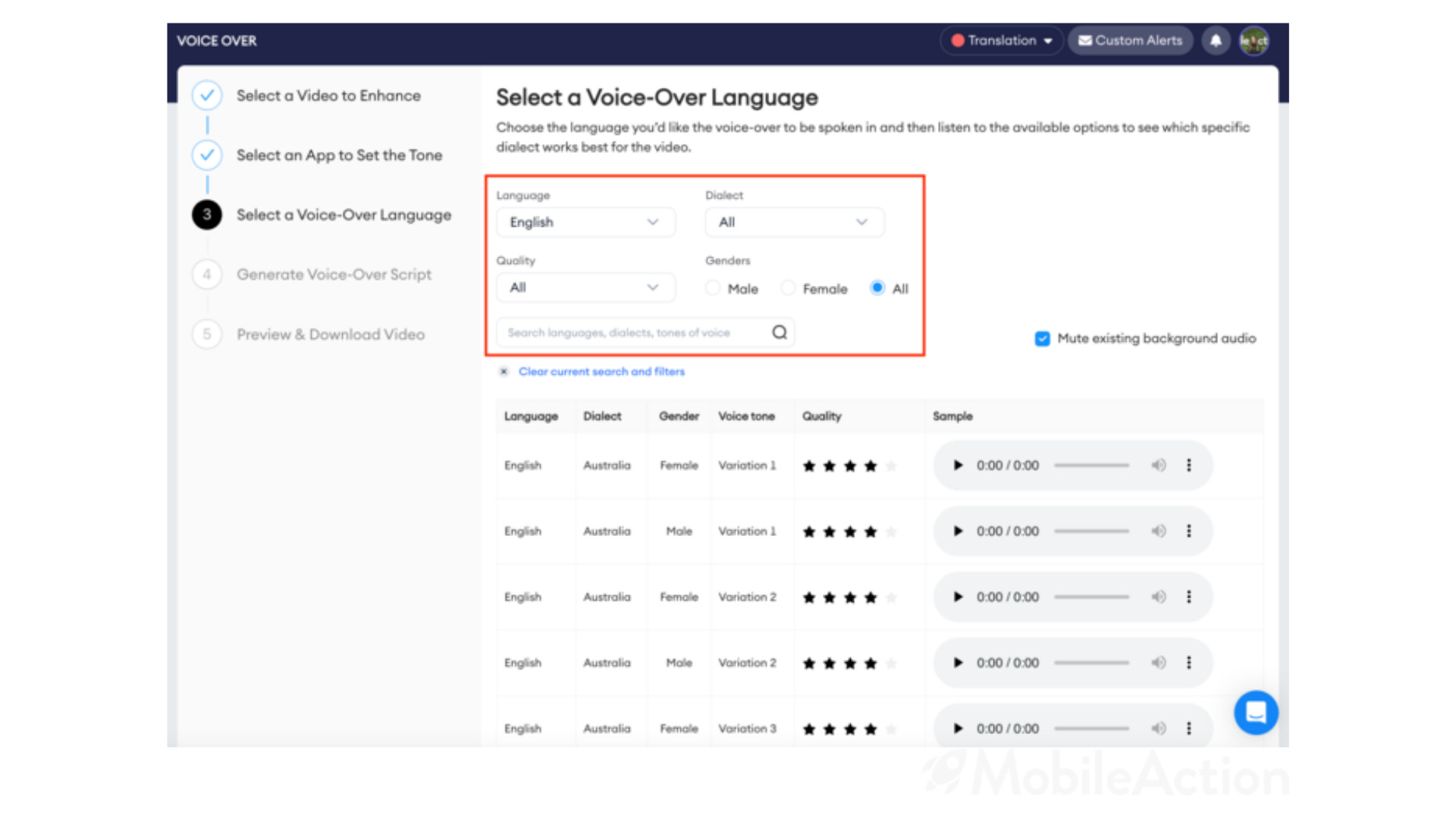Select the Female gender radio button
The width and height of the screenshot is (1456, 819).
point(788,288)
